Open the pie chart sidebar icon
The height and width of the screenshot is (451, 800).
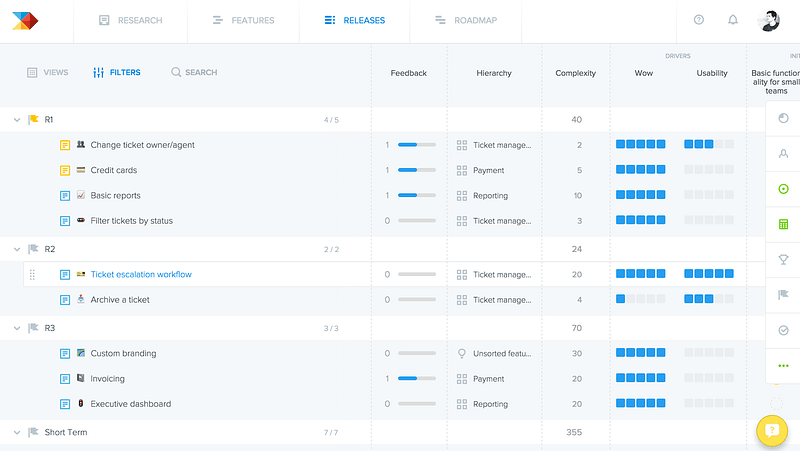(783, 118)
